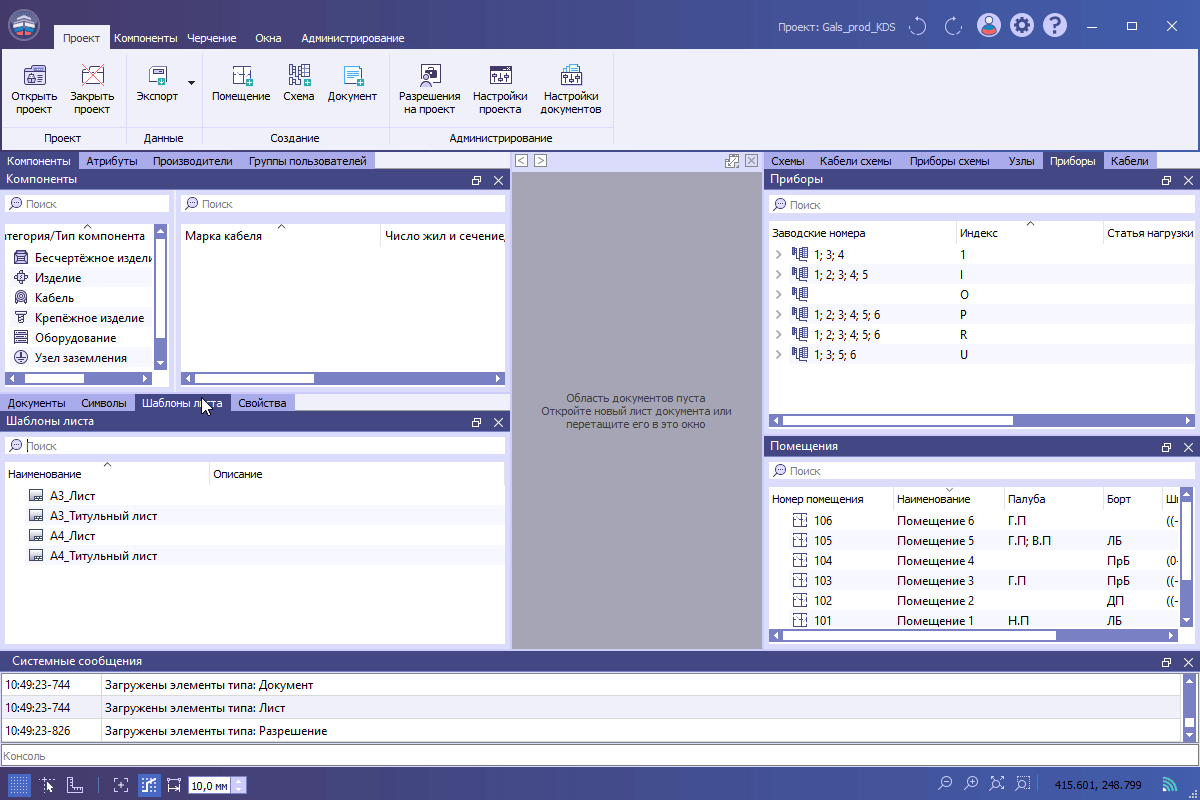The width and height of the screenshot is (1200, 800).
Task: Expand the device row with index P
Action: pyautogui.click(x=779, y=315)
